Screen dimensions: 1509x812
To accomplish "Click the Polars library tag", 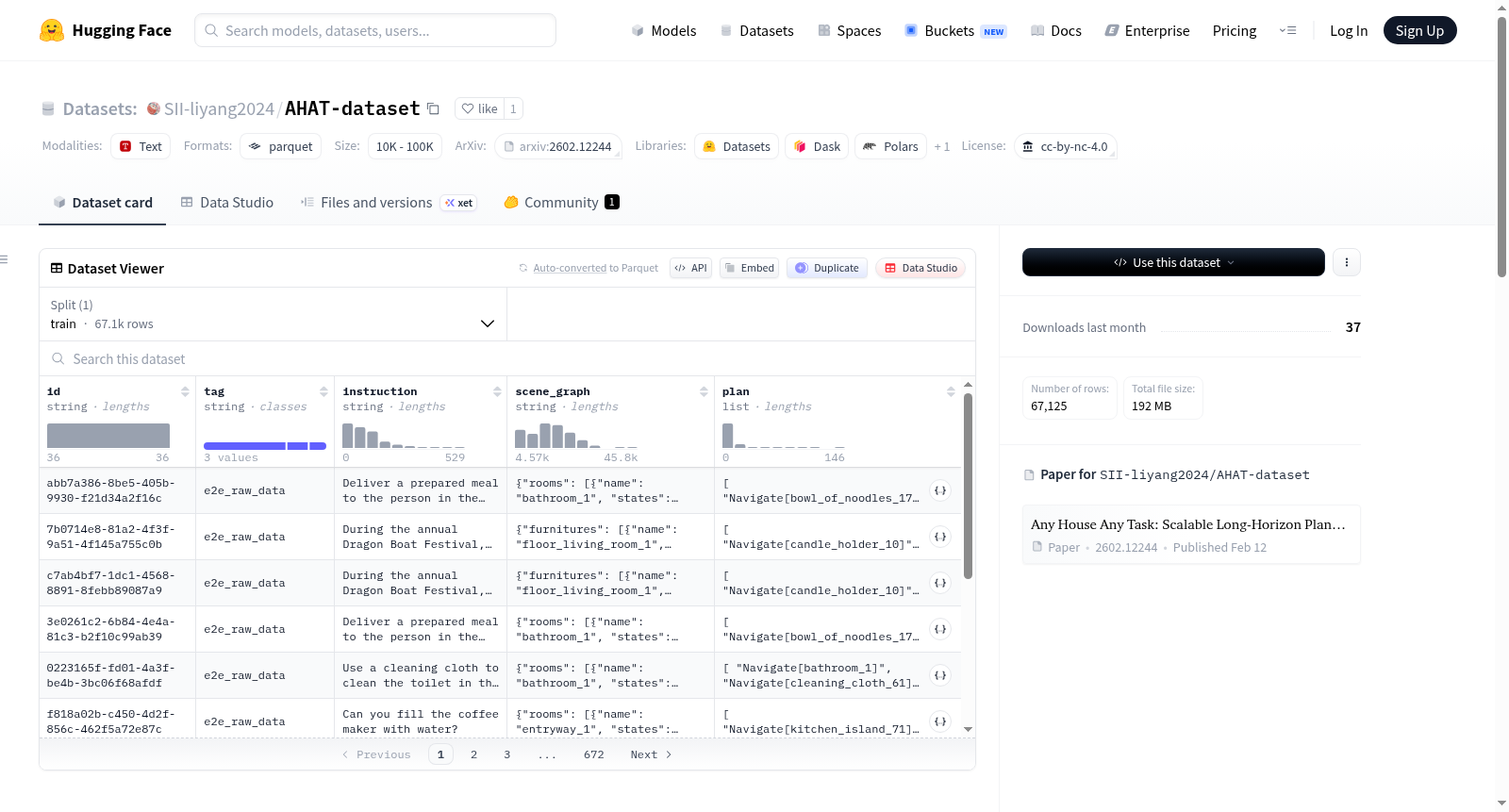I will point(891,146).
